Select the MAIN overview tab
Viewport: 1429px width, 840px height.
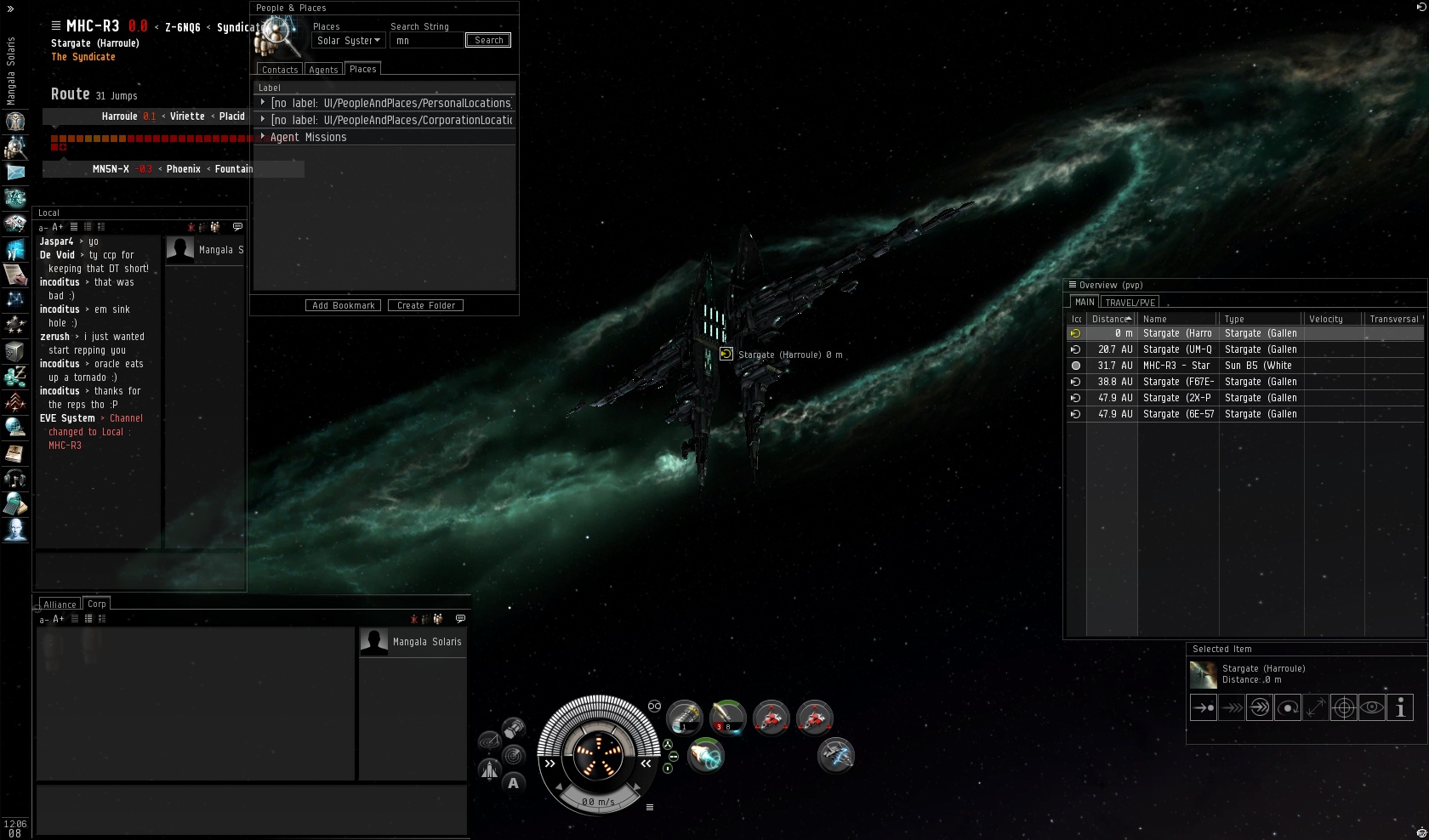click(1085, 302)
